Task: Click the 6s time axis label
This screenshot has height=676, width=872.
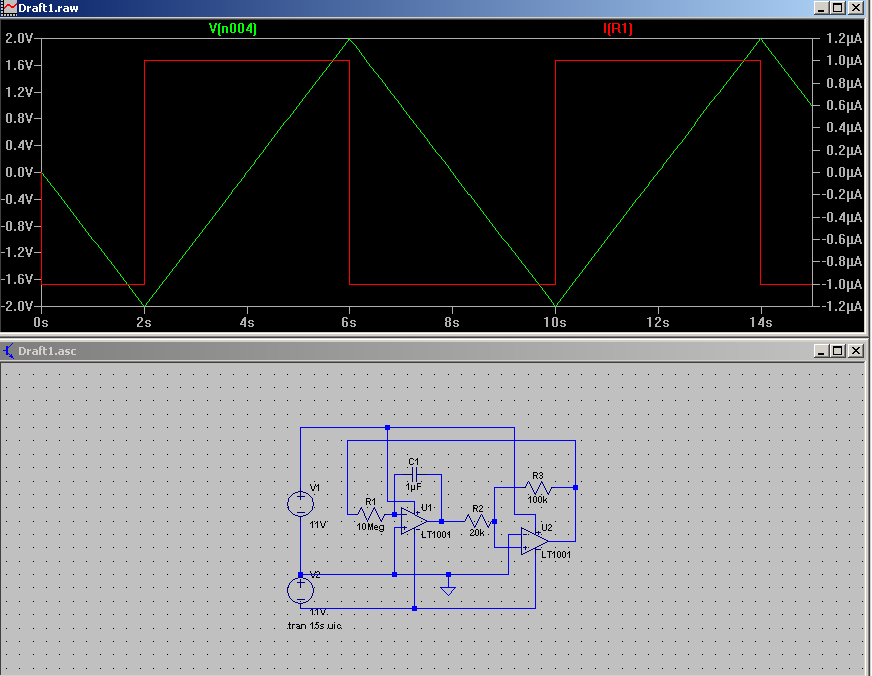Action: pyautogui.click(x=349, y=323)
